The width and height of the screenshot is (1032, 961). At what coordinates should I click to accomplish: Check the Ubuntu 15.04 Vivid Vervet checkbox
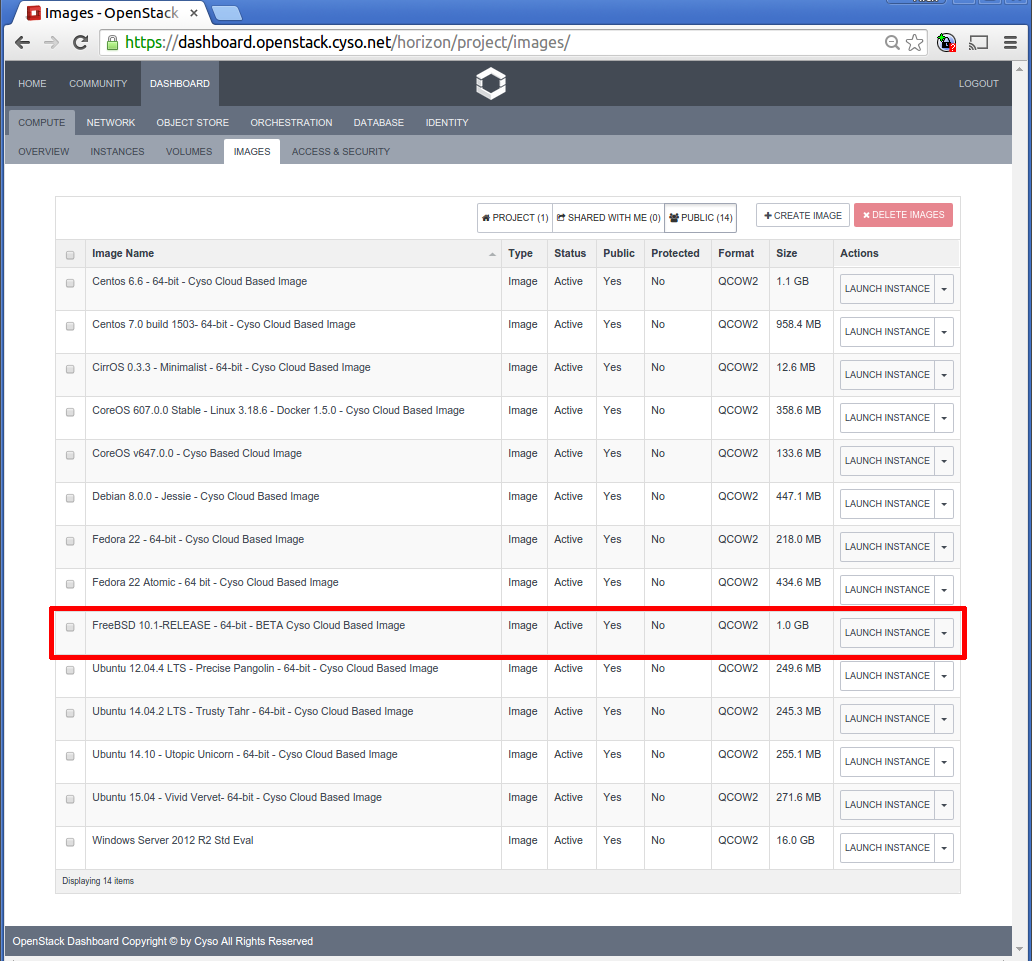coord(70,799)
